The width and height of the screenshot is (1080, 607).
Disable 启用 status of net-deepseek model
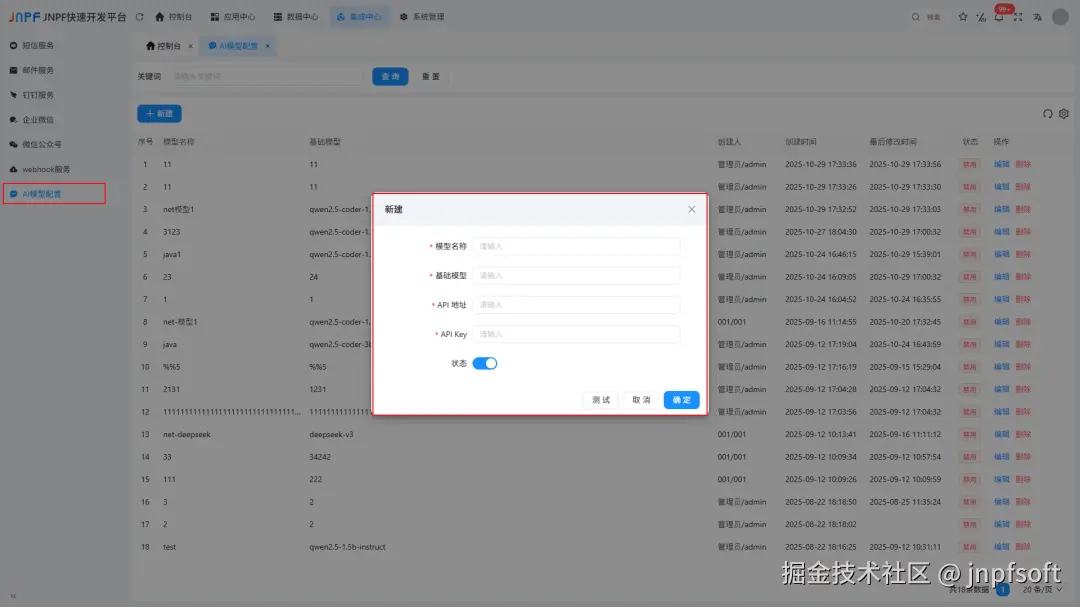coord(968,434)
